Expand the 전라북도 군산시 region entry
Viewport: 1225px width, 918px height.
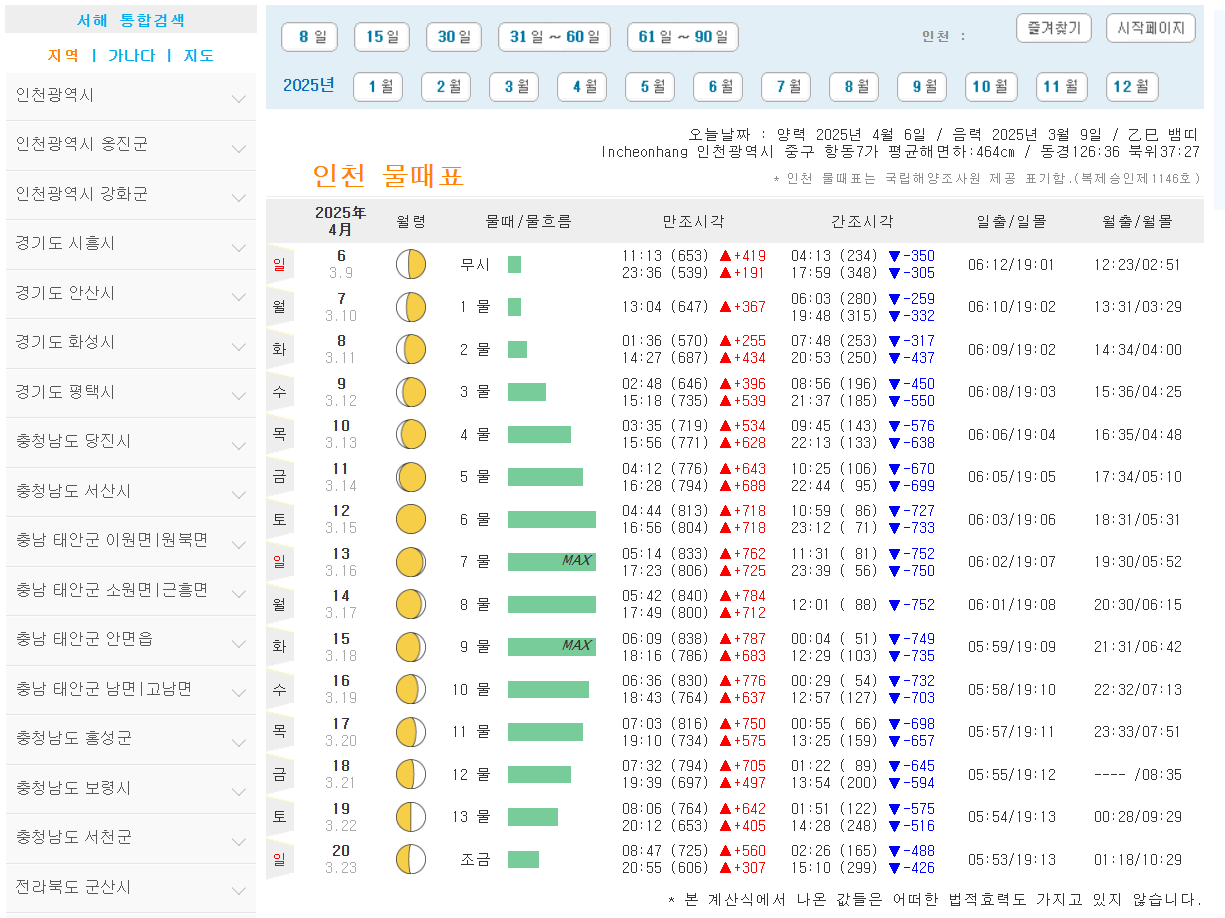point(130,887)
